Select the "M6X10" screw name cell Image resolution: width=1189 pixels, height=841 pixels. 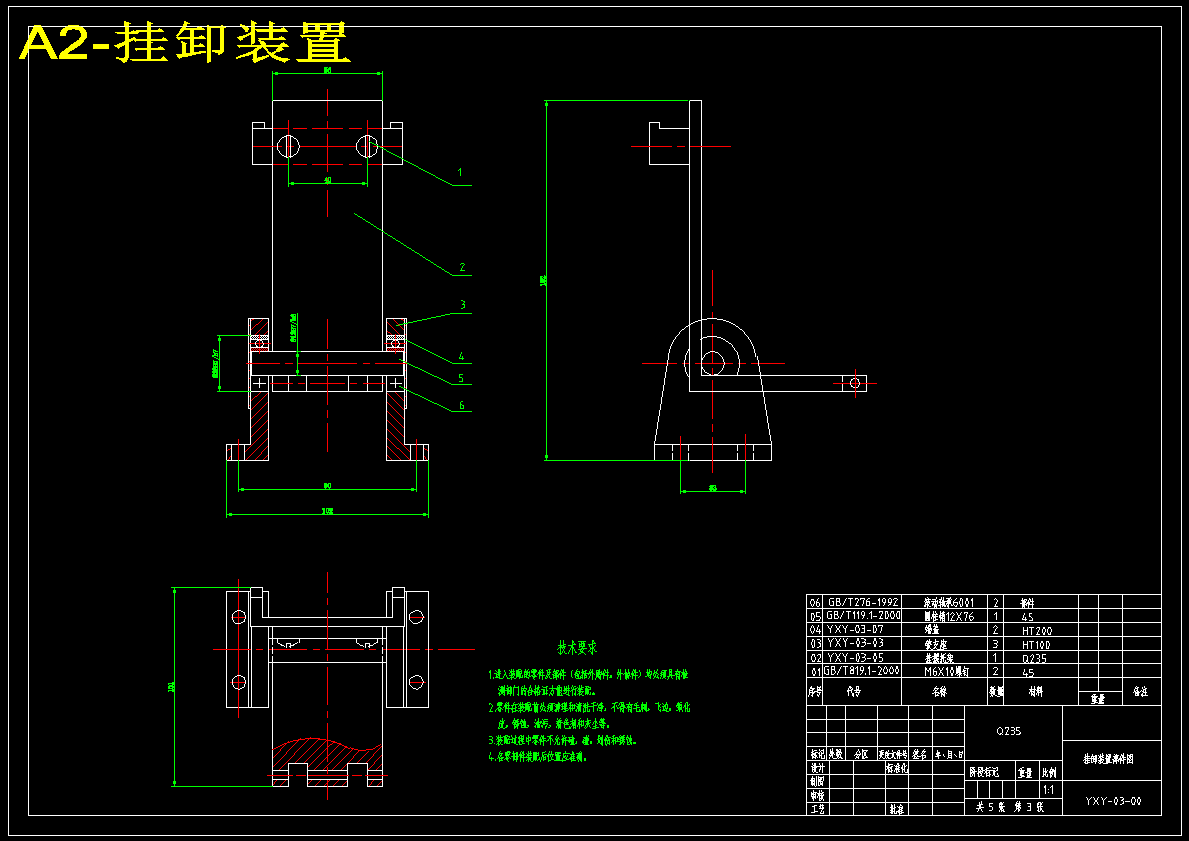947,672
